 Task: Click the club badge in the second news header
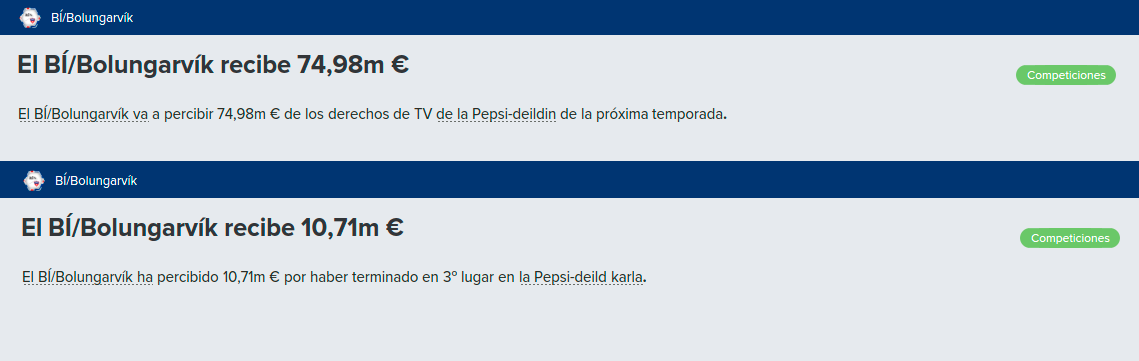click(34, 180)
